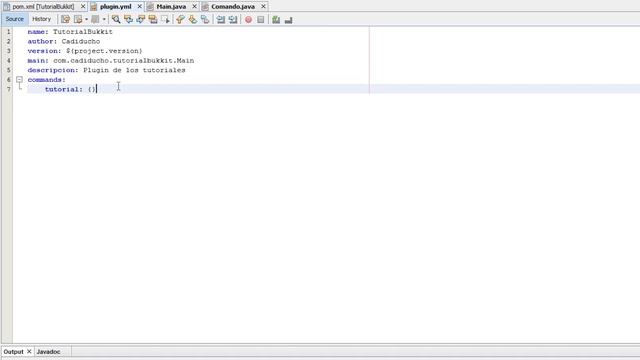Open the Main.java tab
This screenshot has width=640, height=360.
[x=171, y=7]
